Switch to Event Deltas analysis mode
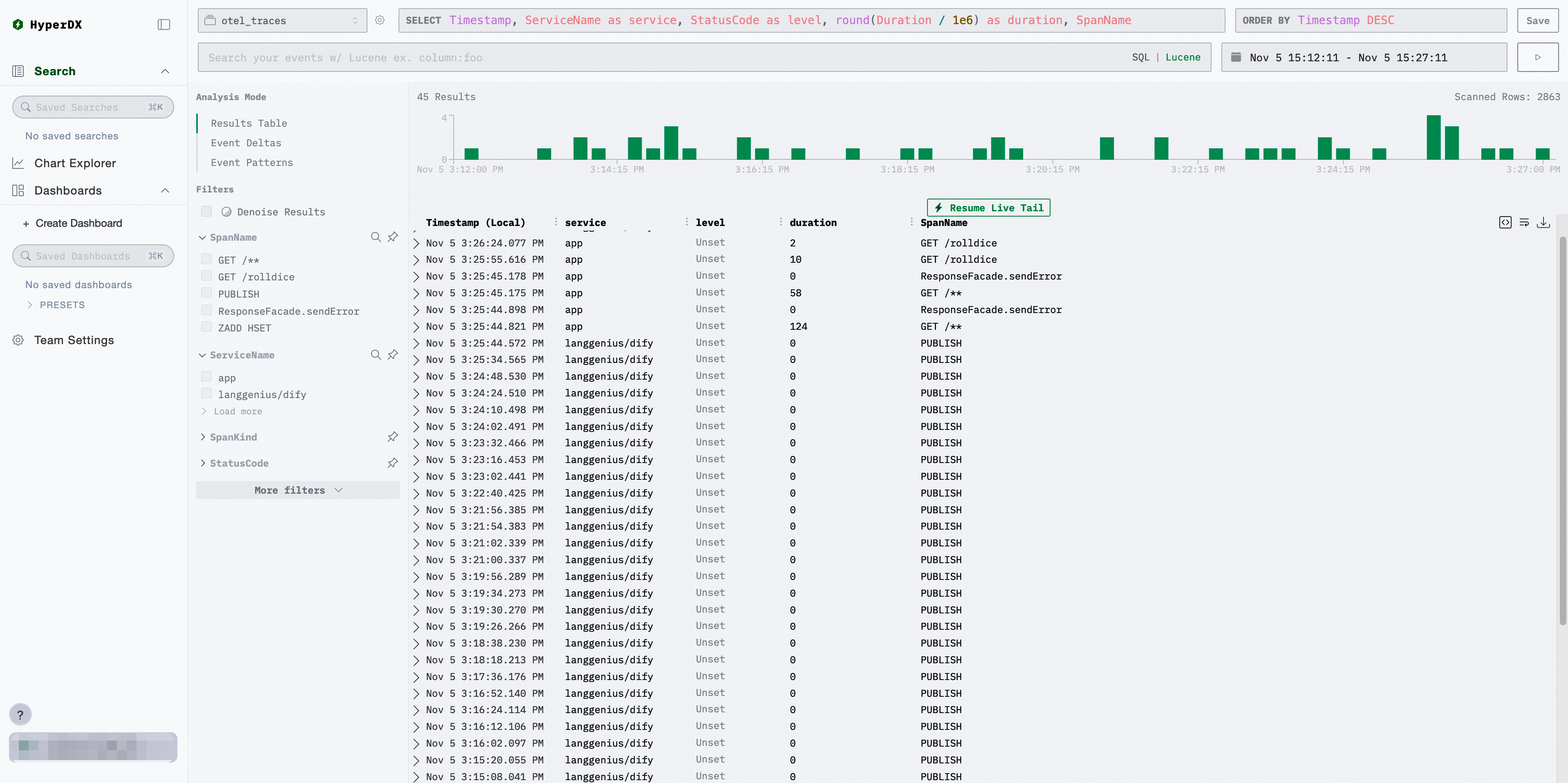 pos(246,143)
